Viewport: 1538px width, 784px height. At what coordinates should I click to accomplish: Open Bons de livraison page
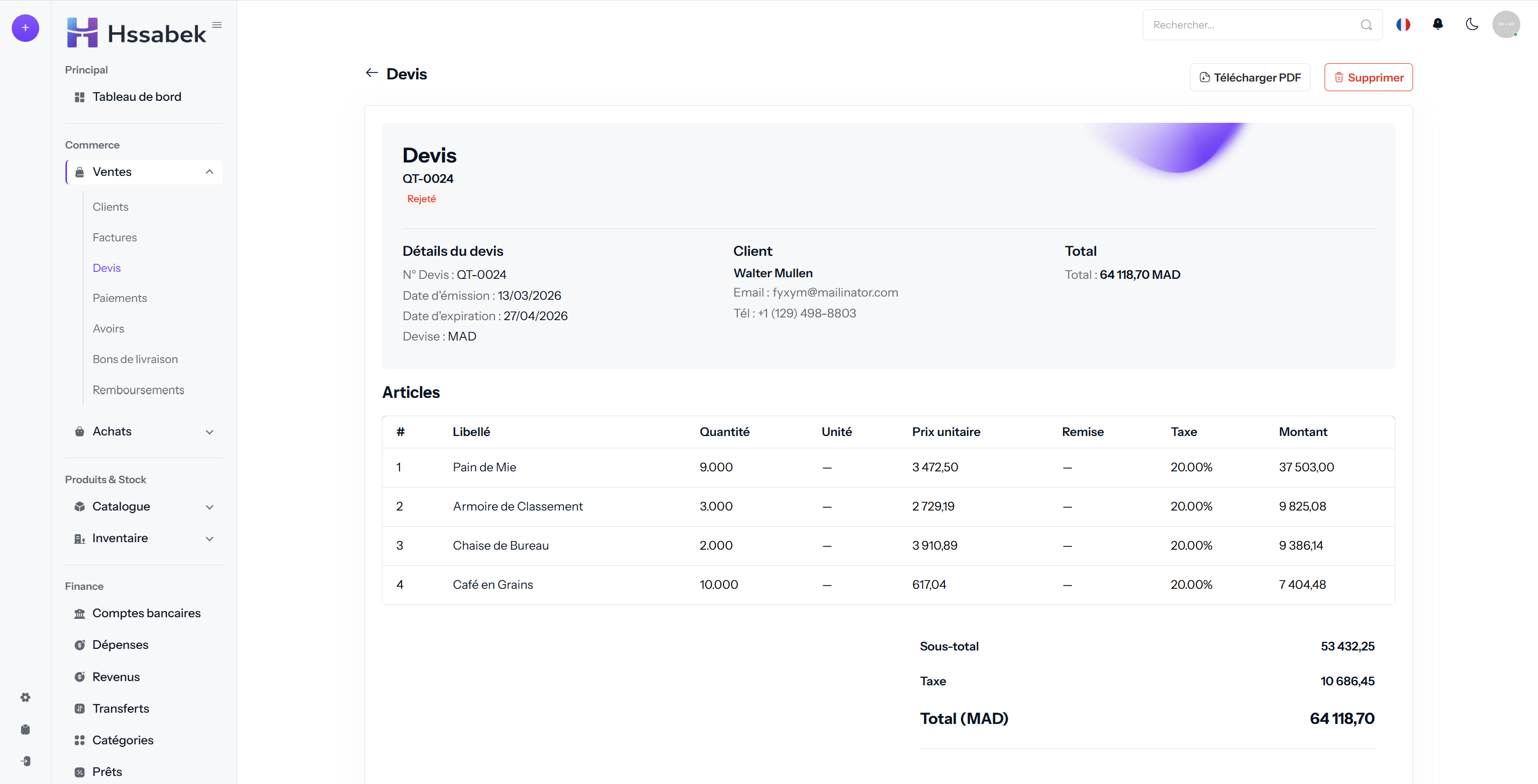pos(135,359)
